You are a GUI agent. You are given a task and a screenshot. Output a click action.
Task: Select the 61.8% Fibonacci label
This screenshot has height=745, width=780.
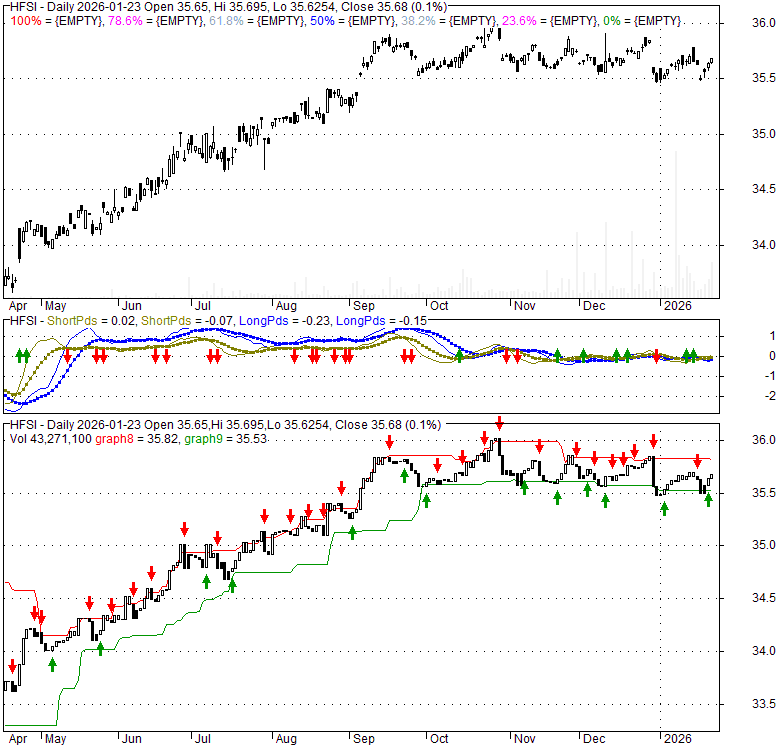(x=226, y=21)
